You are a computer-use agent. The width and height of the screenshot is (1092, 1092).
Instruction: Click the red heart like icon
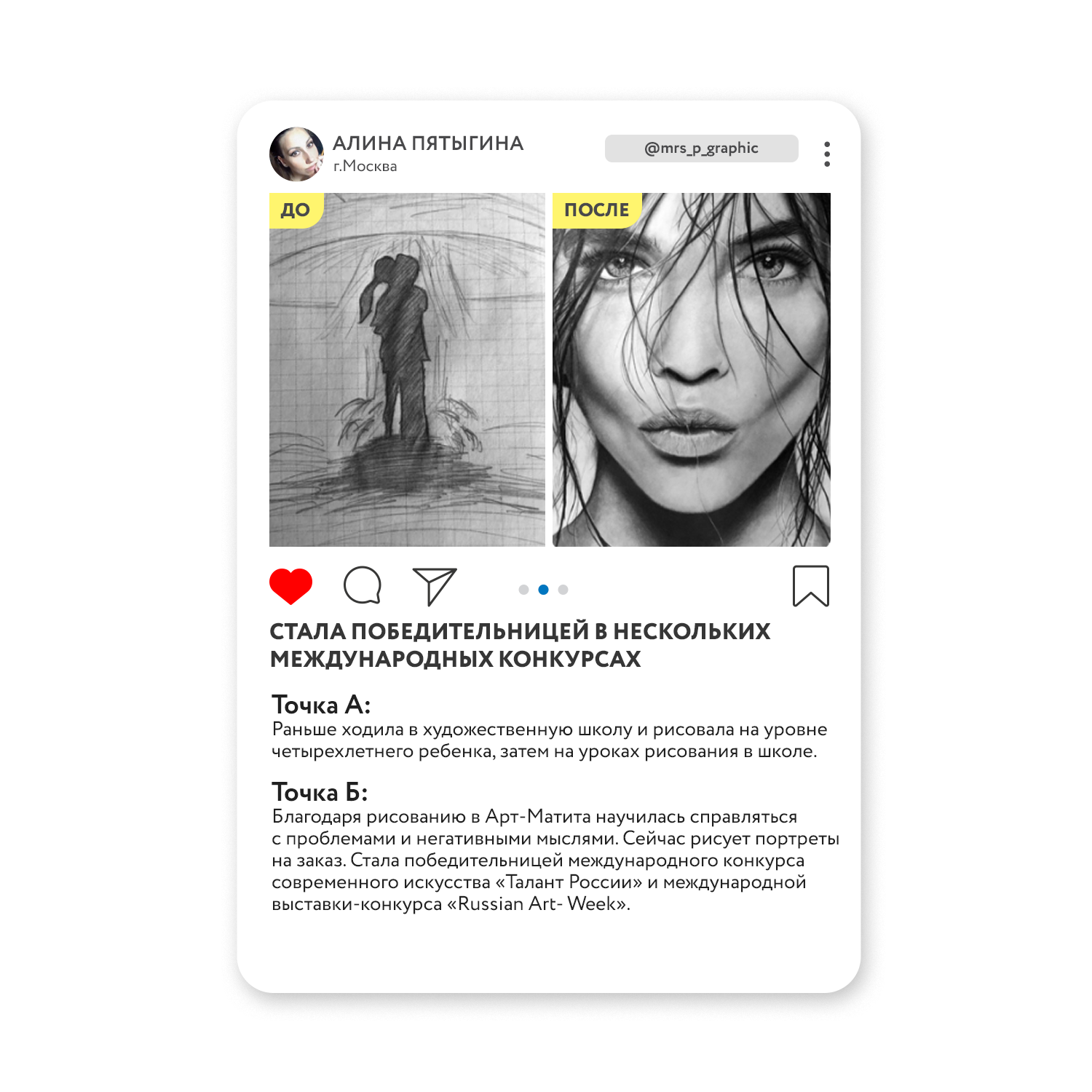click(x=290, y=586)
